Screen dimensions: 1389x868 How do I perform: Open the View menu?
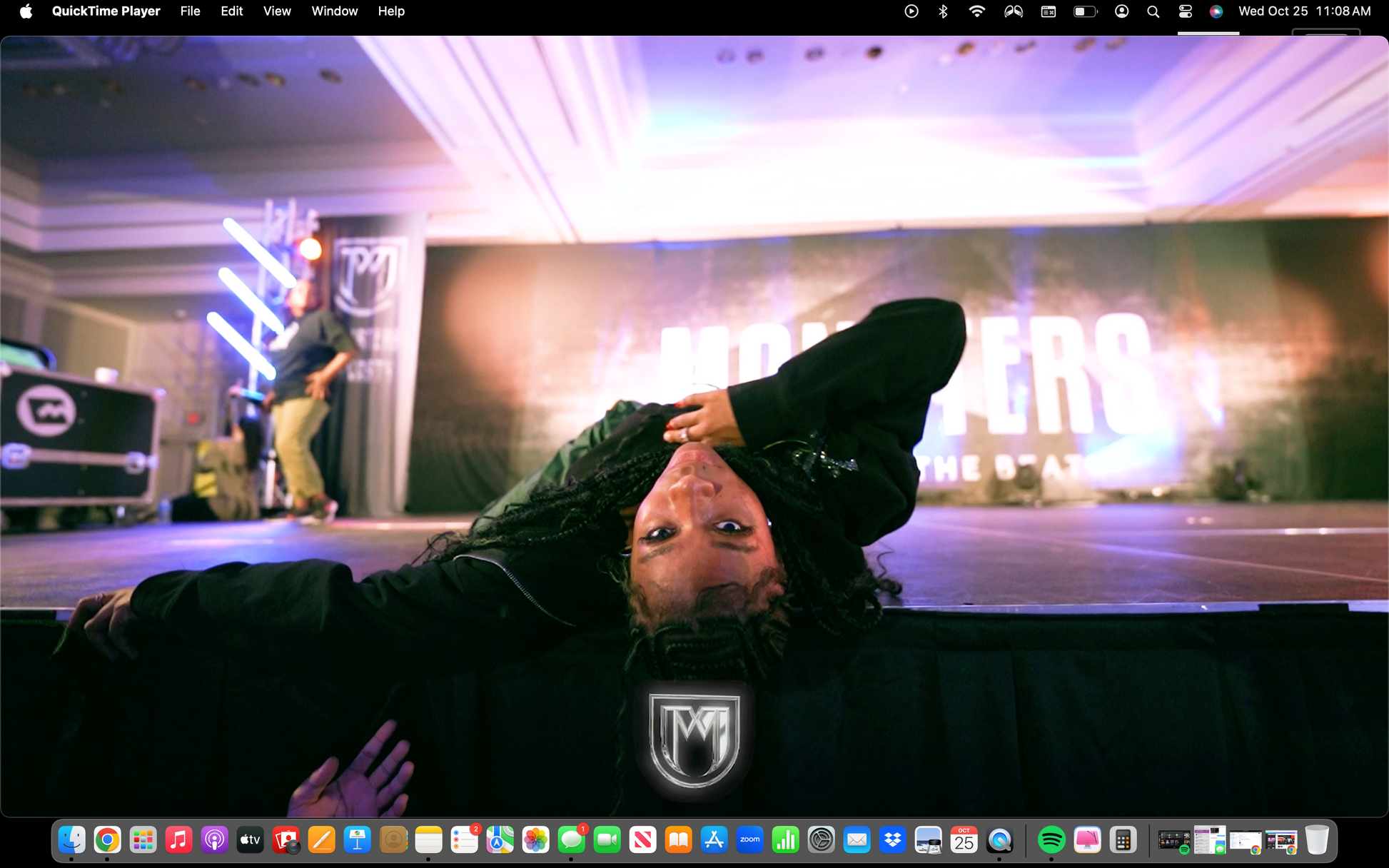[x=277, y=11]
